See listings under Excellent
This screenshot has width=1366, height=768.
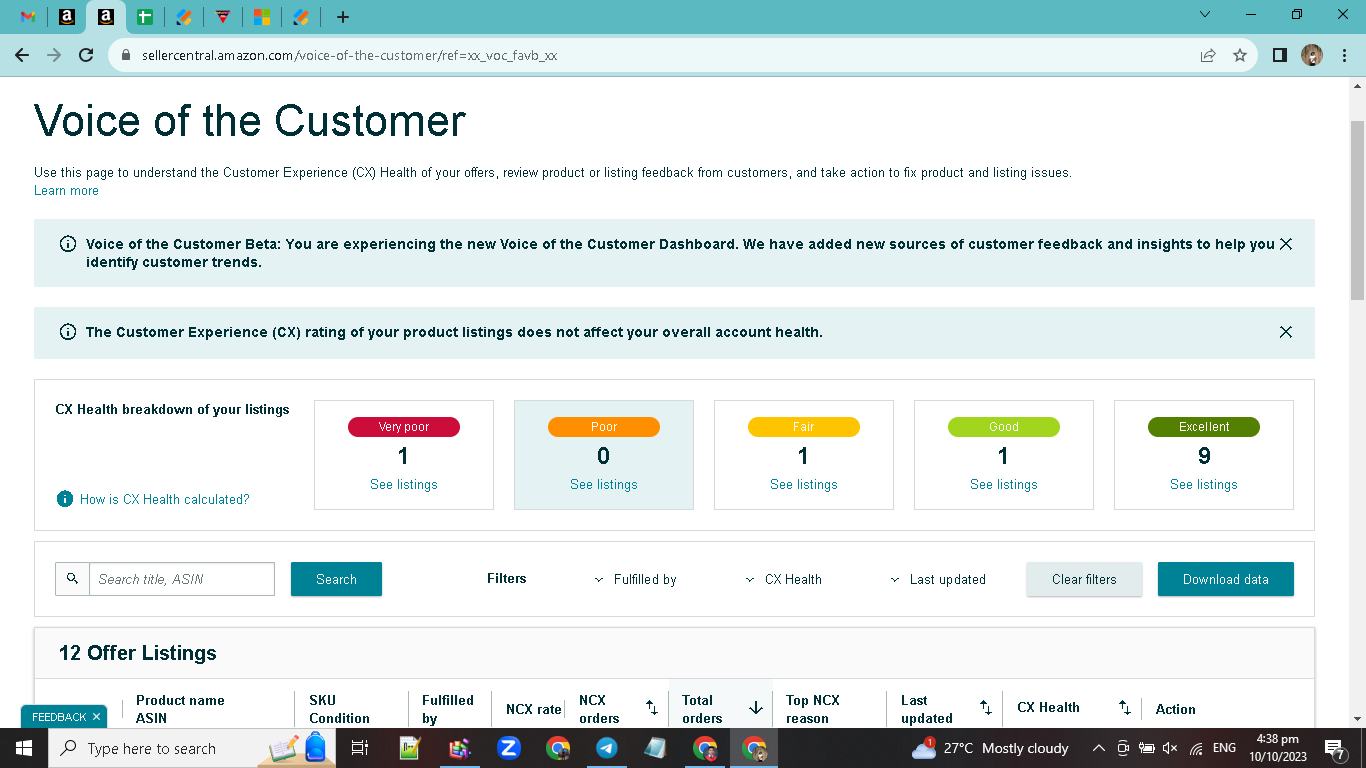tap(1204, 484)
